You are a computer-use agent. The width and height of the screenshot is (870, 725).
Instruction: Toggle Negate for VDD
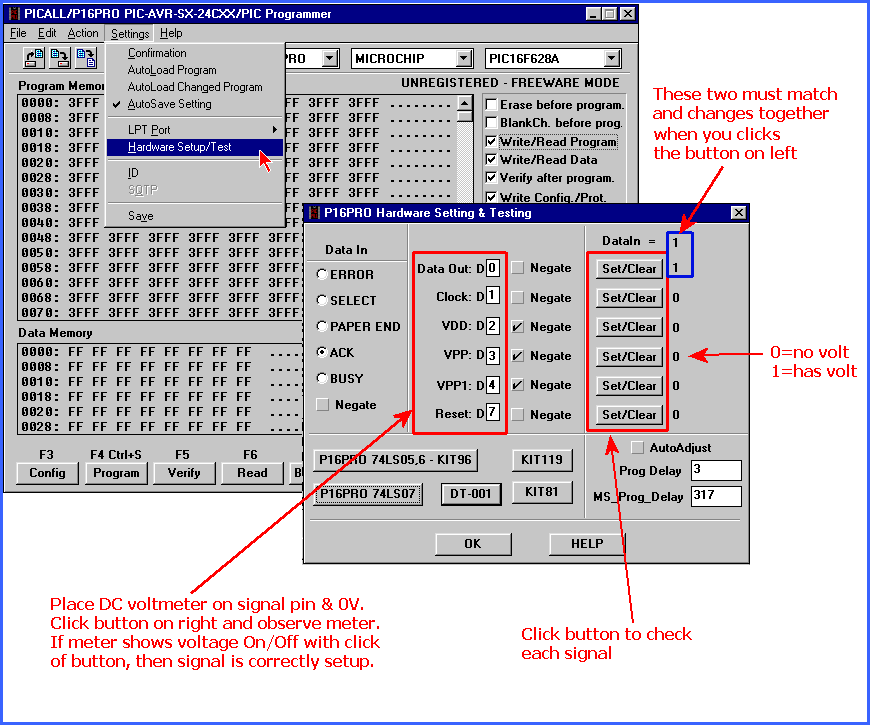tap(517, 327)
